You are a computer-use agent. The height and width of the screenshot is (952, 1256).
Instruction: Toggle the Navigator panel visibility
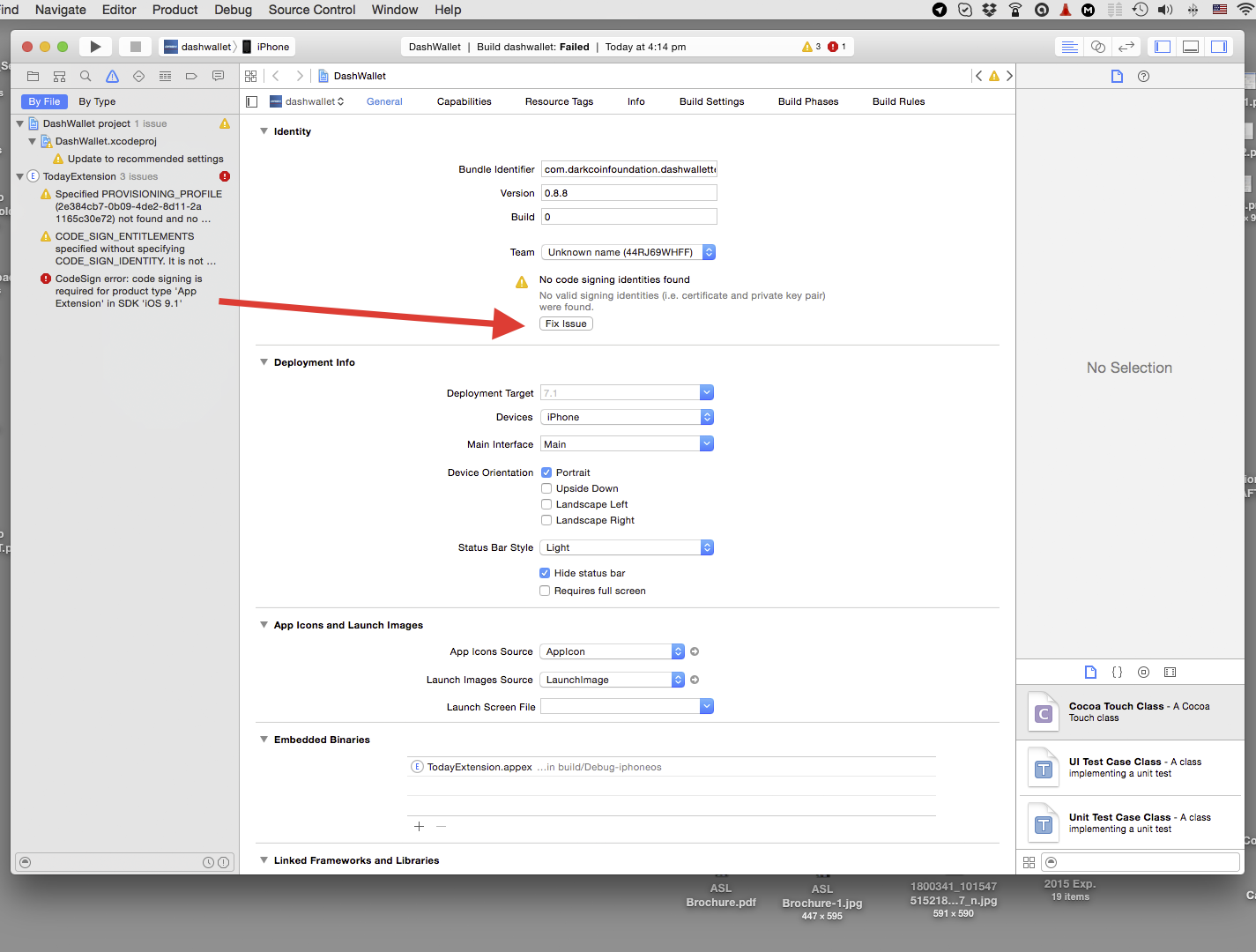[1163, 47]
